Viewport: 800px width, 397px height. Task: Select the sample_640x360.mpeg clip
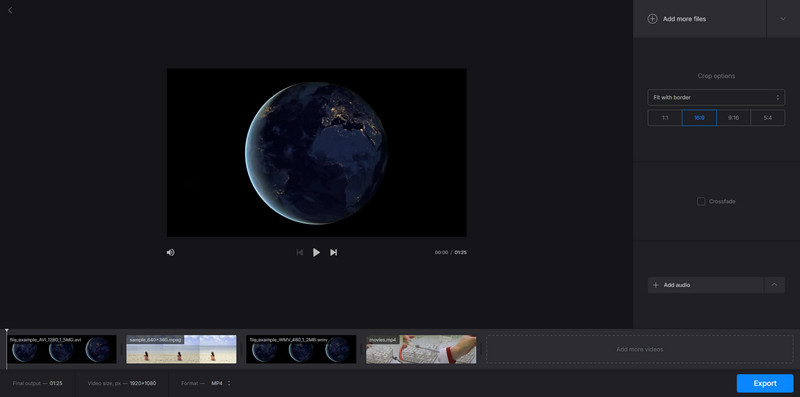(x=181, y=349)
